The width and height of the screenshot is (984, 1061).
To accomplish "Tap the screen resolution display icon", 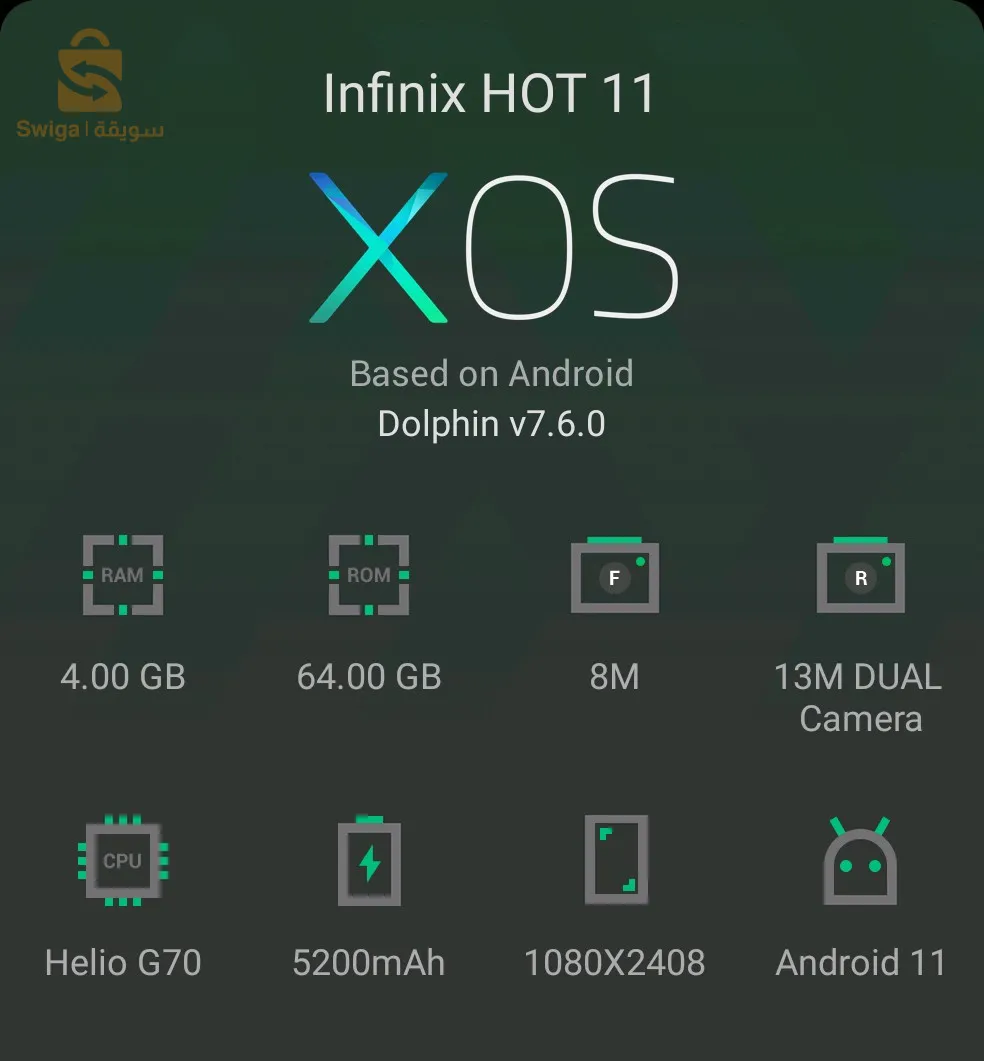I will [616, 859].
